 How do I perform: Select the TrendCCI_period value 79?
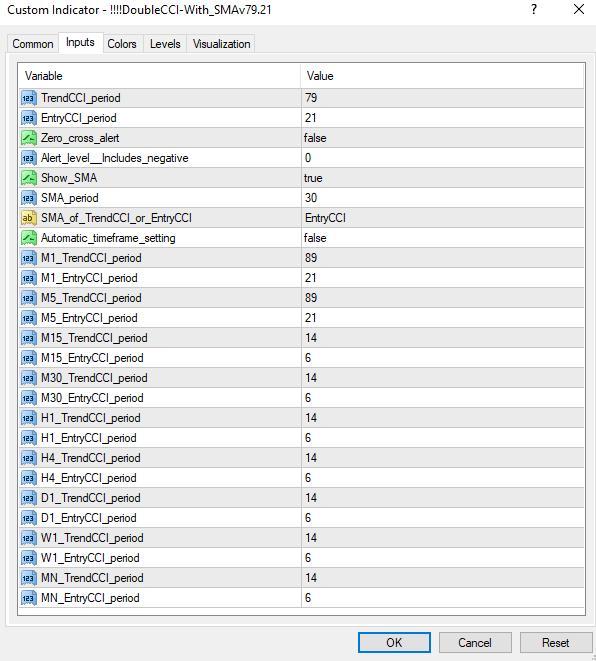311,98
